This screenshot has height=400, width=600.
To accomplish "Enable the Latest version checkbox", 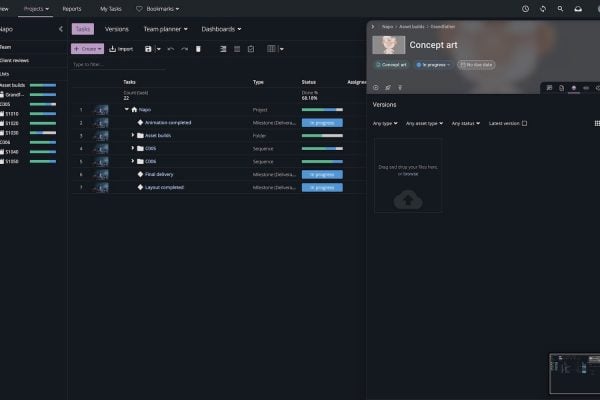I will pos(525,123).
